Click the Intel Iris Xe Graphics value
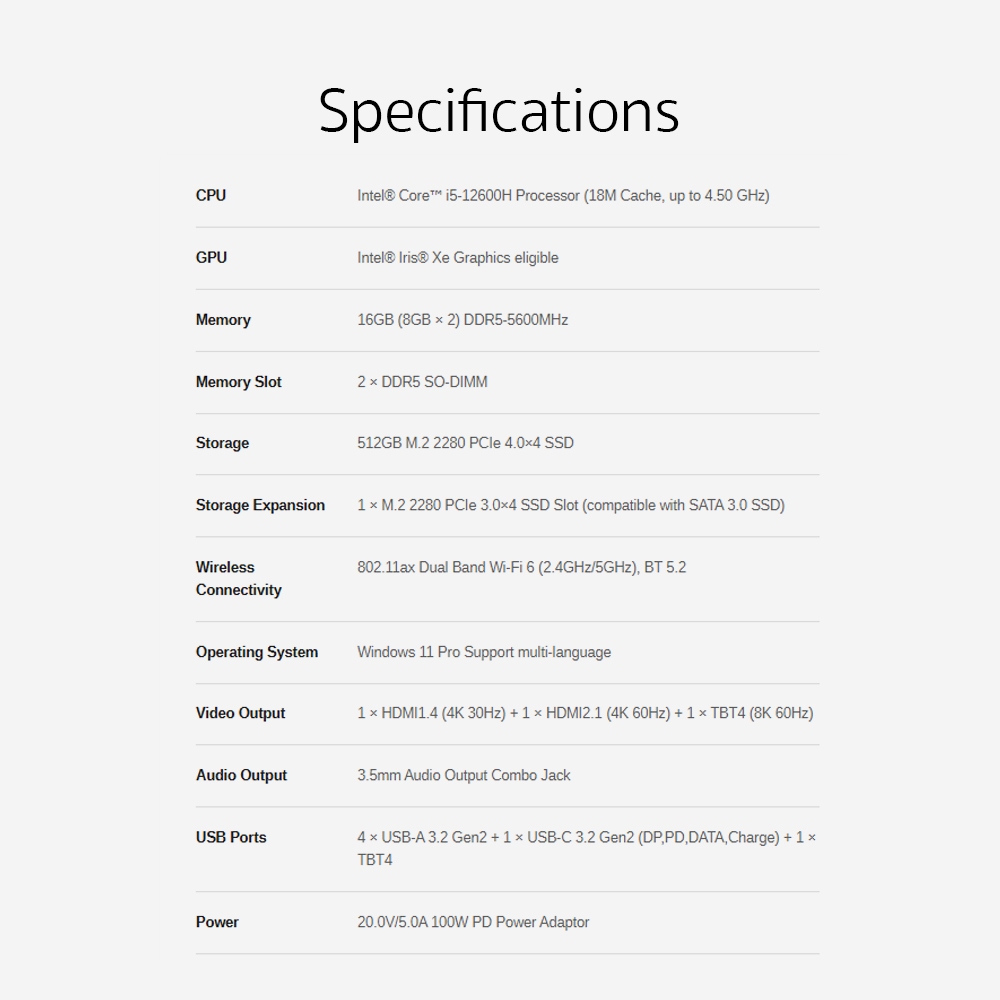The height and width of the screenshot is (1000, 1000). click(x=458, y=258)
